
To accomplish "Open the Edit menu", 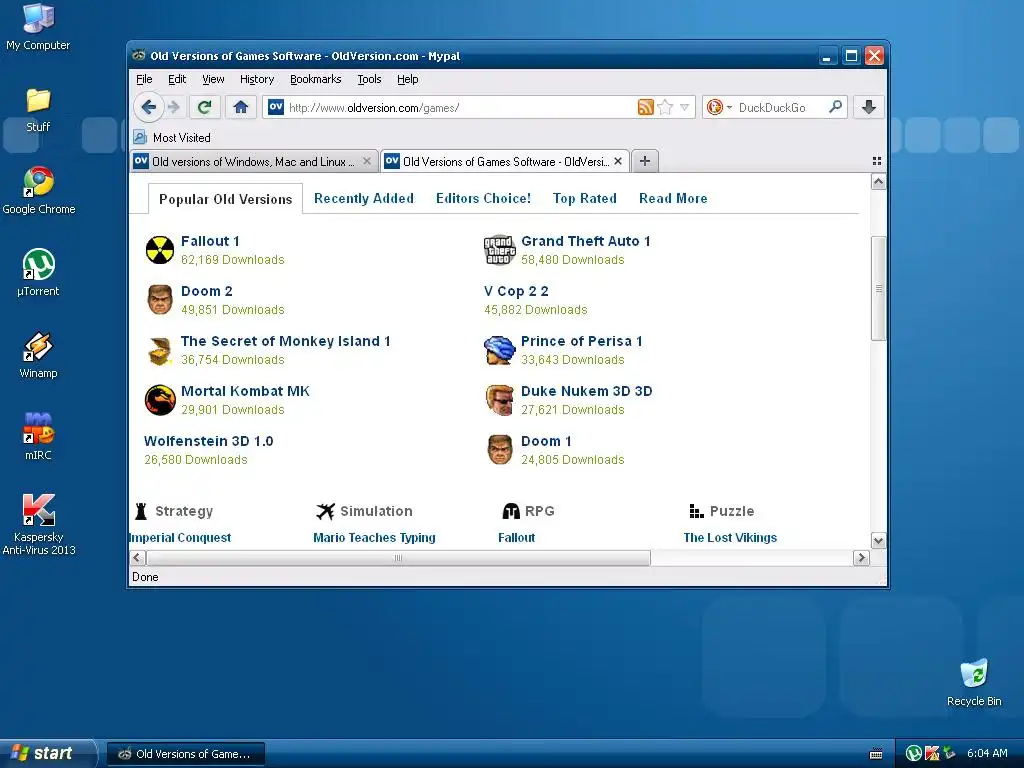I will (x=177, y=79).
